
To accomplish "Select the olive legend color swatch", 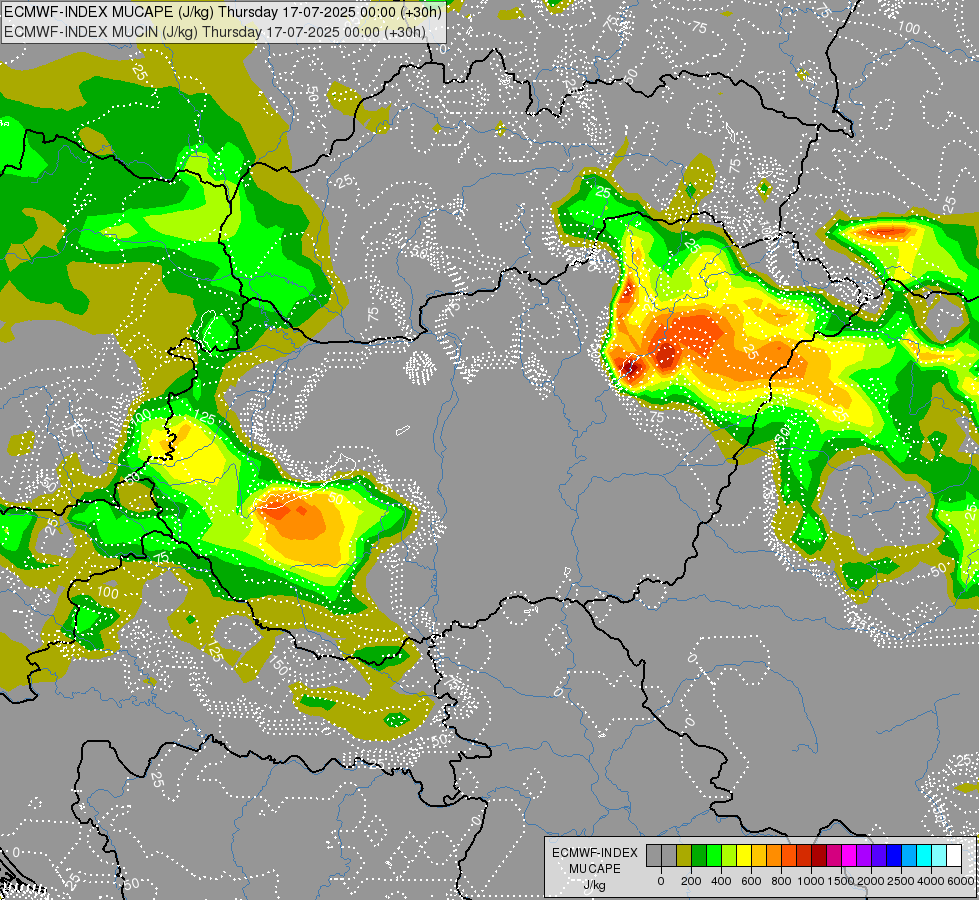I will click(684, 855).
